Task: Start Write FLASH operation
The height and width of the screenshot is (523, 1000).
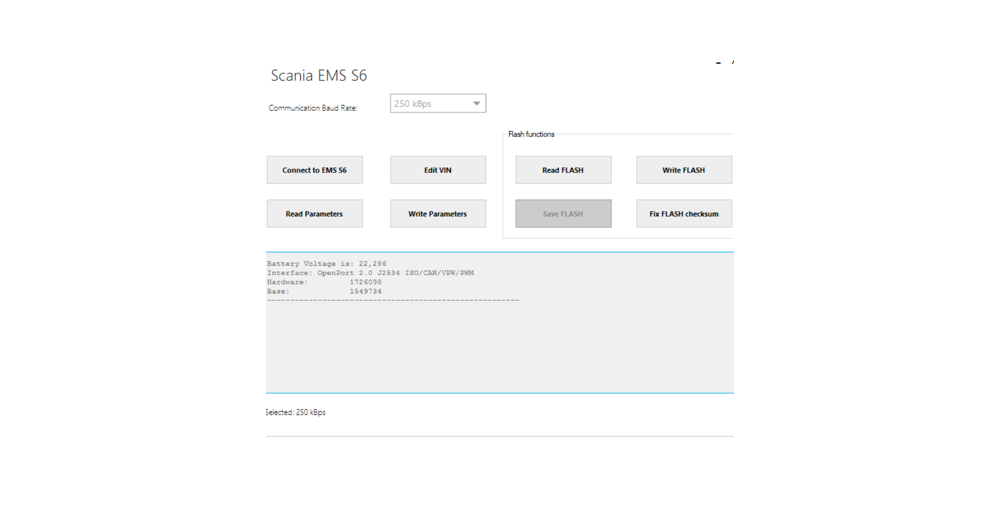Action: click(684, 170)
